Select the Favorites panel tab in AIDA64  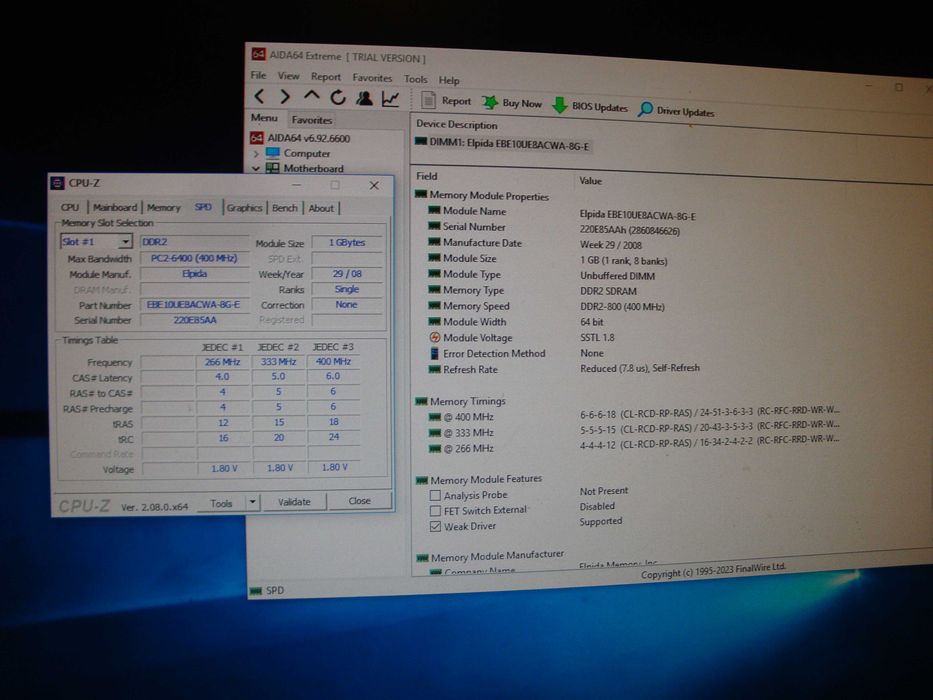point(312,120)
